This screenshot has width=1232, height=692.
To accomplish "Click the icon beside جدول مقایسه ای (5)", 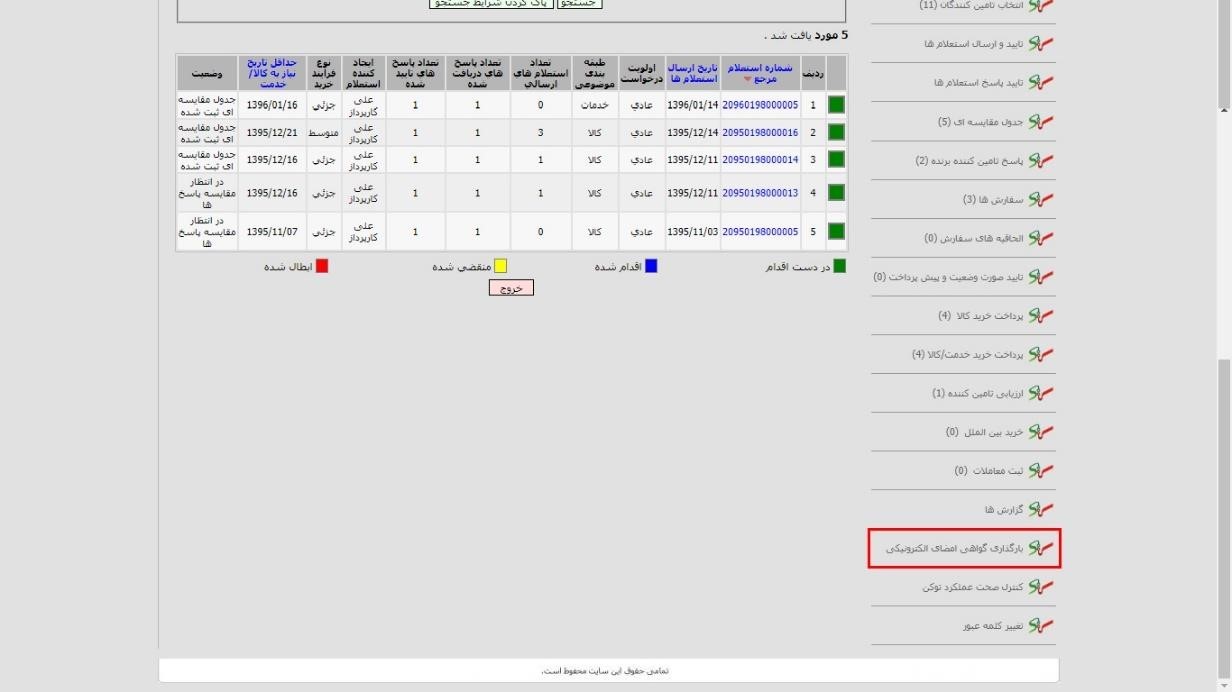I will click(x=1041, y=122).
